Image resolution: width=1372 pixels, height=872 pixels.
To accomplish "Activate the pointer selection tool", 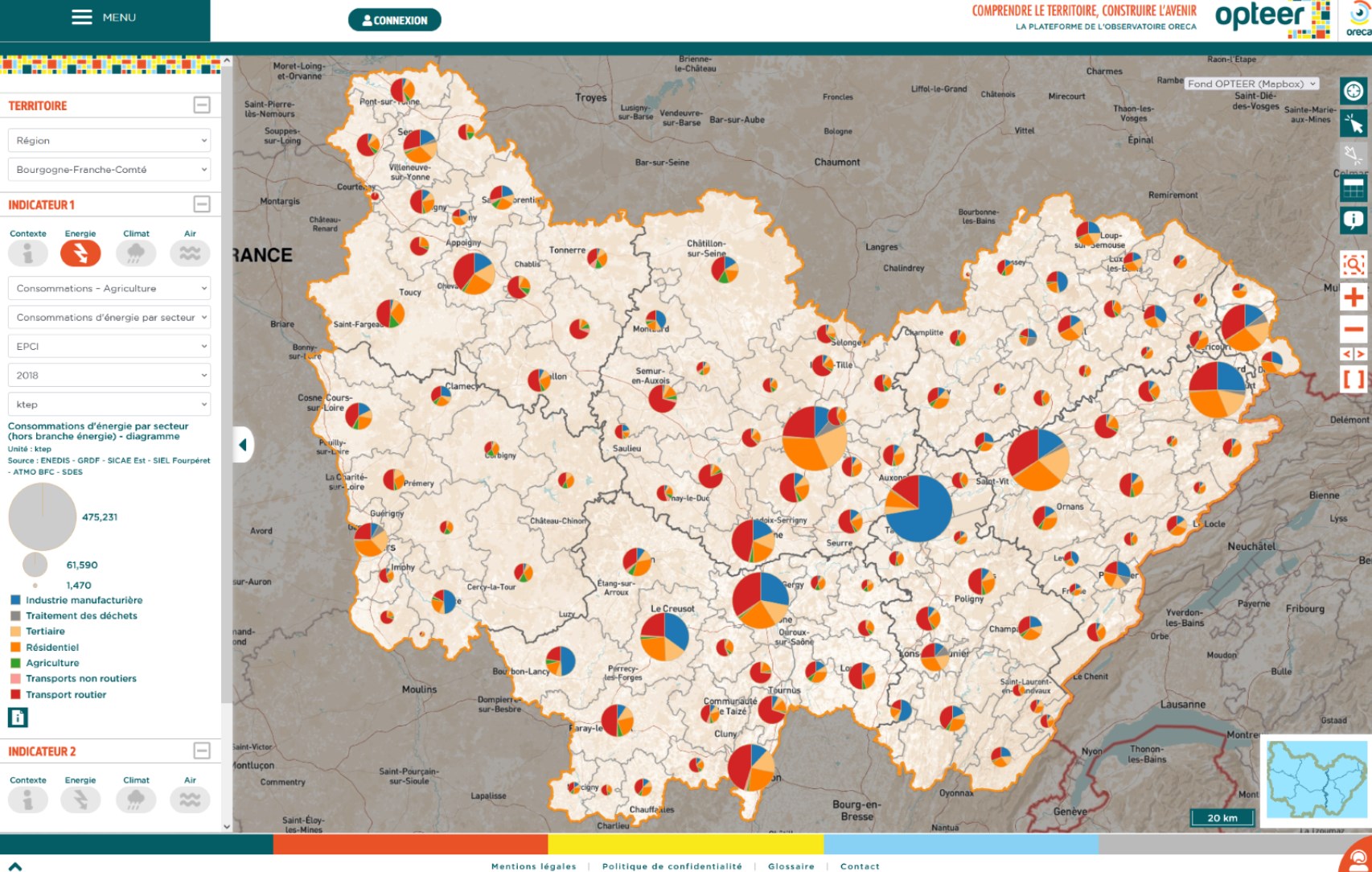I will pyautogui.click(x=1354, y=124).
